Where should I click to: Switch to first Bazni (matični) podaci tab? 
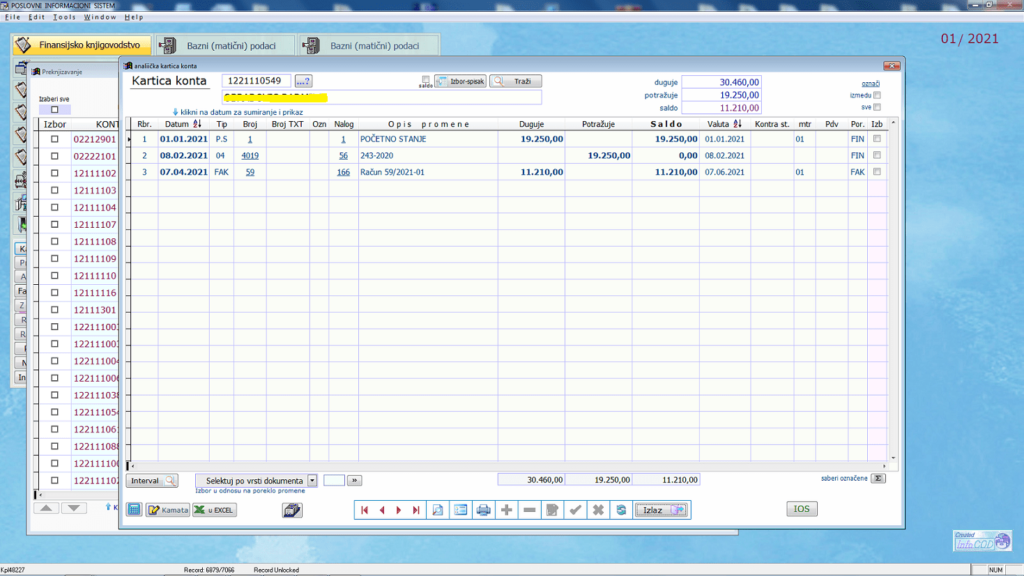click(224, 46)
